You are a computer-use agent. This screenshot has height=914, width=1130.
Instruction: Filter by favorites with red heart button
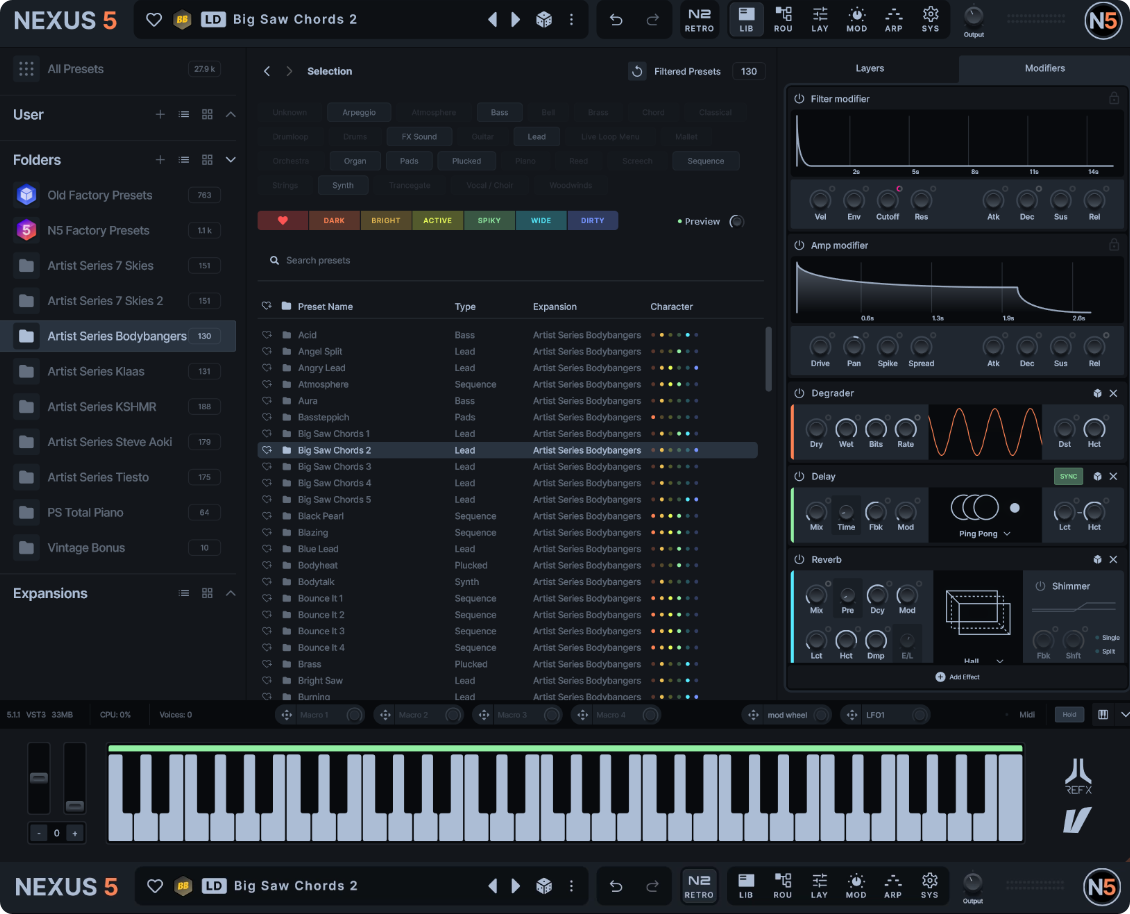[282, 221]
